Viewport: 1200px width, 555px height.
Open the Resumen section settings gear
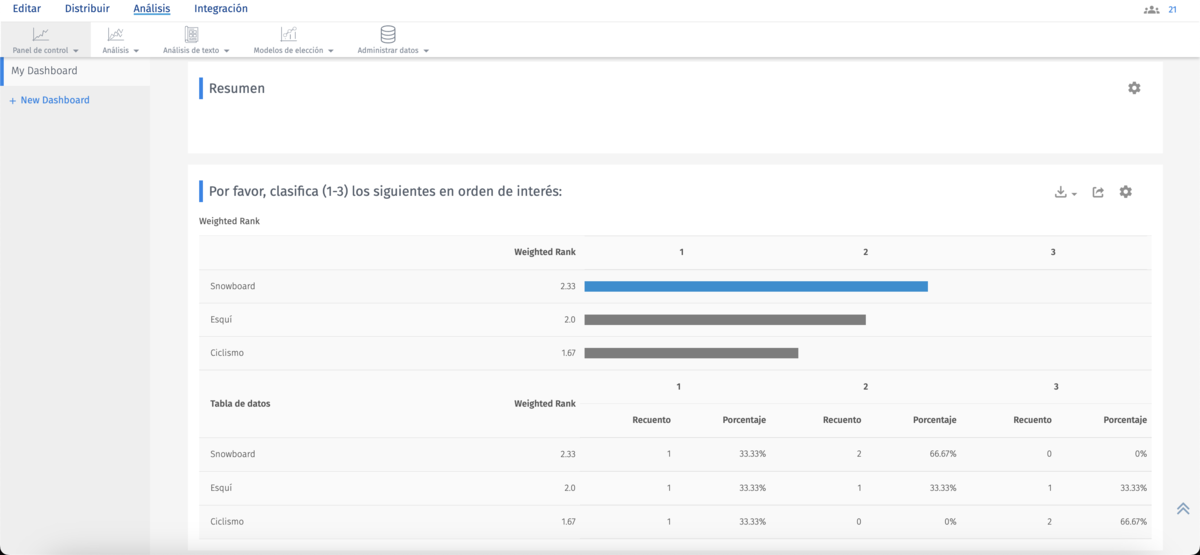pos(1134,88)
